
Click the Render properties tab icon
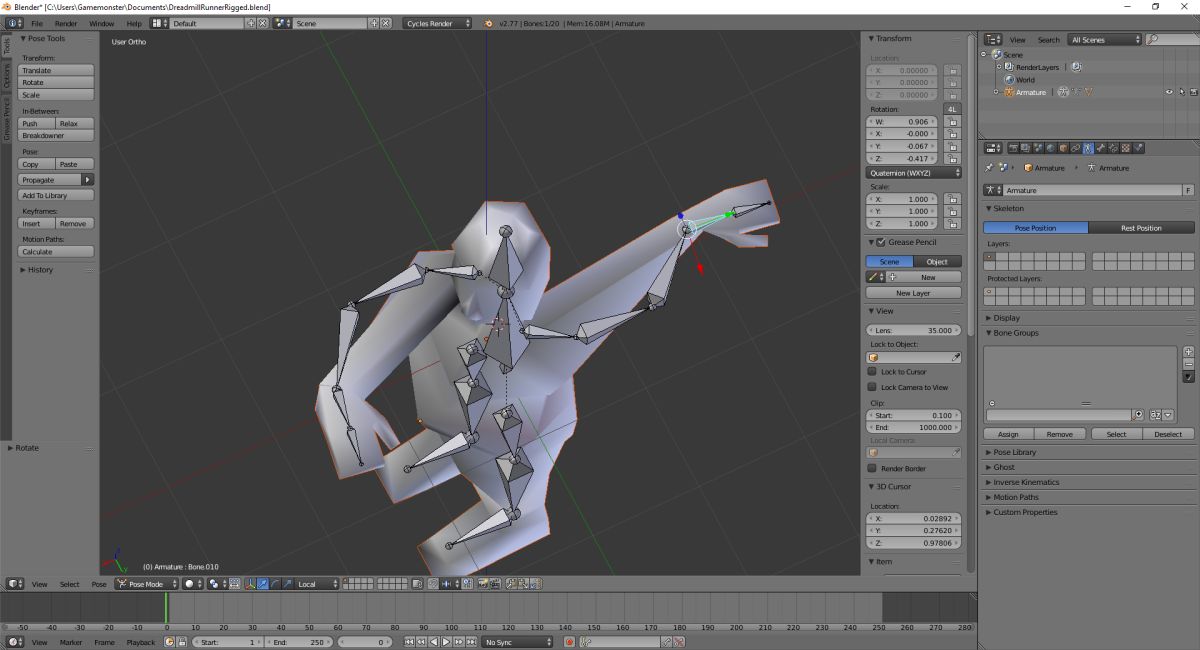pyautogui.click(x=1015, y=148)
